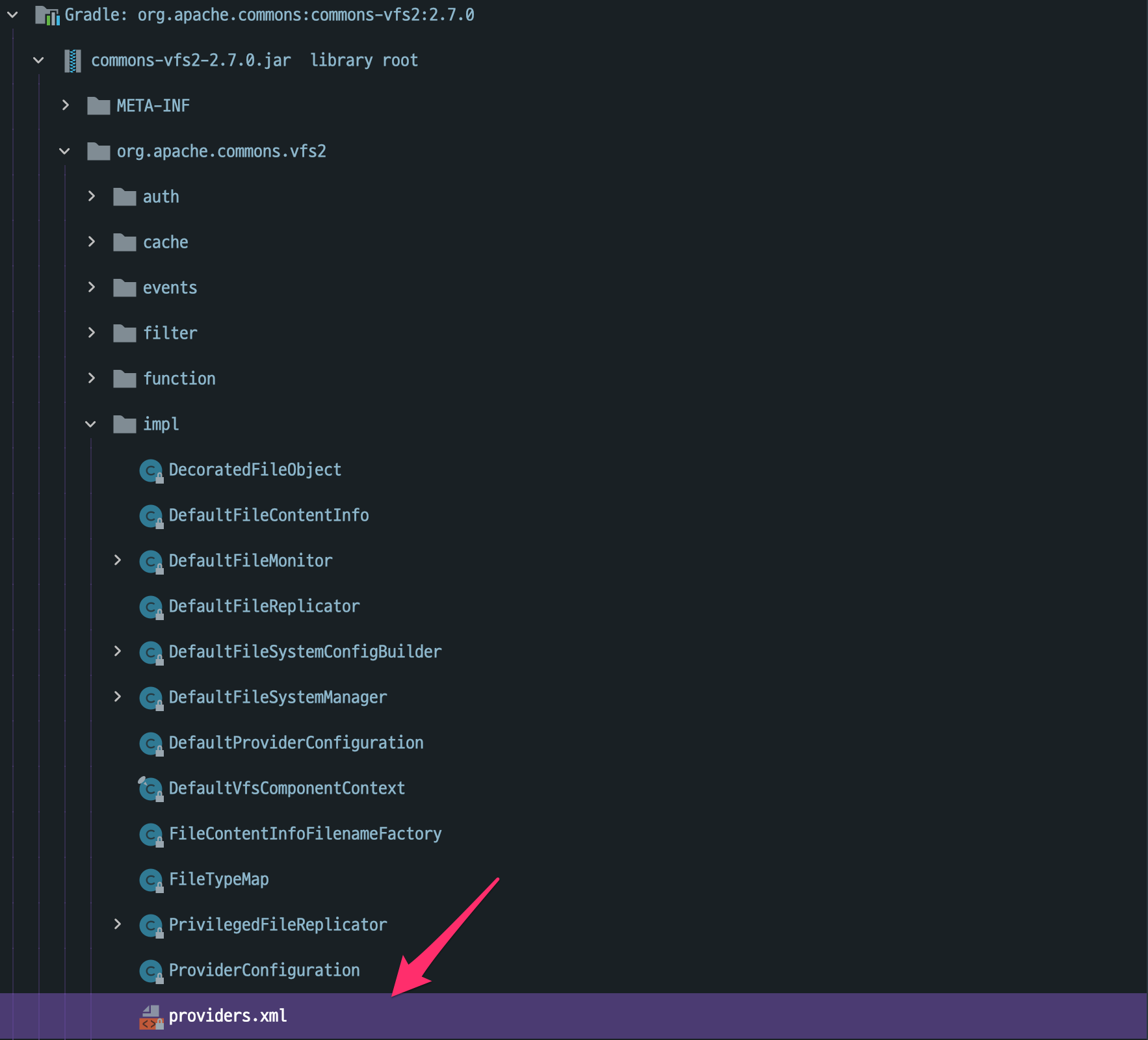Viewport: 1148px width, 1040px height.
Task: Collapse the impl package
Action: [x=90, y=424]
